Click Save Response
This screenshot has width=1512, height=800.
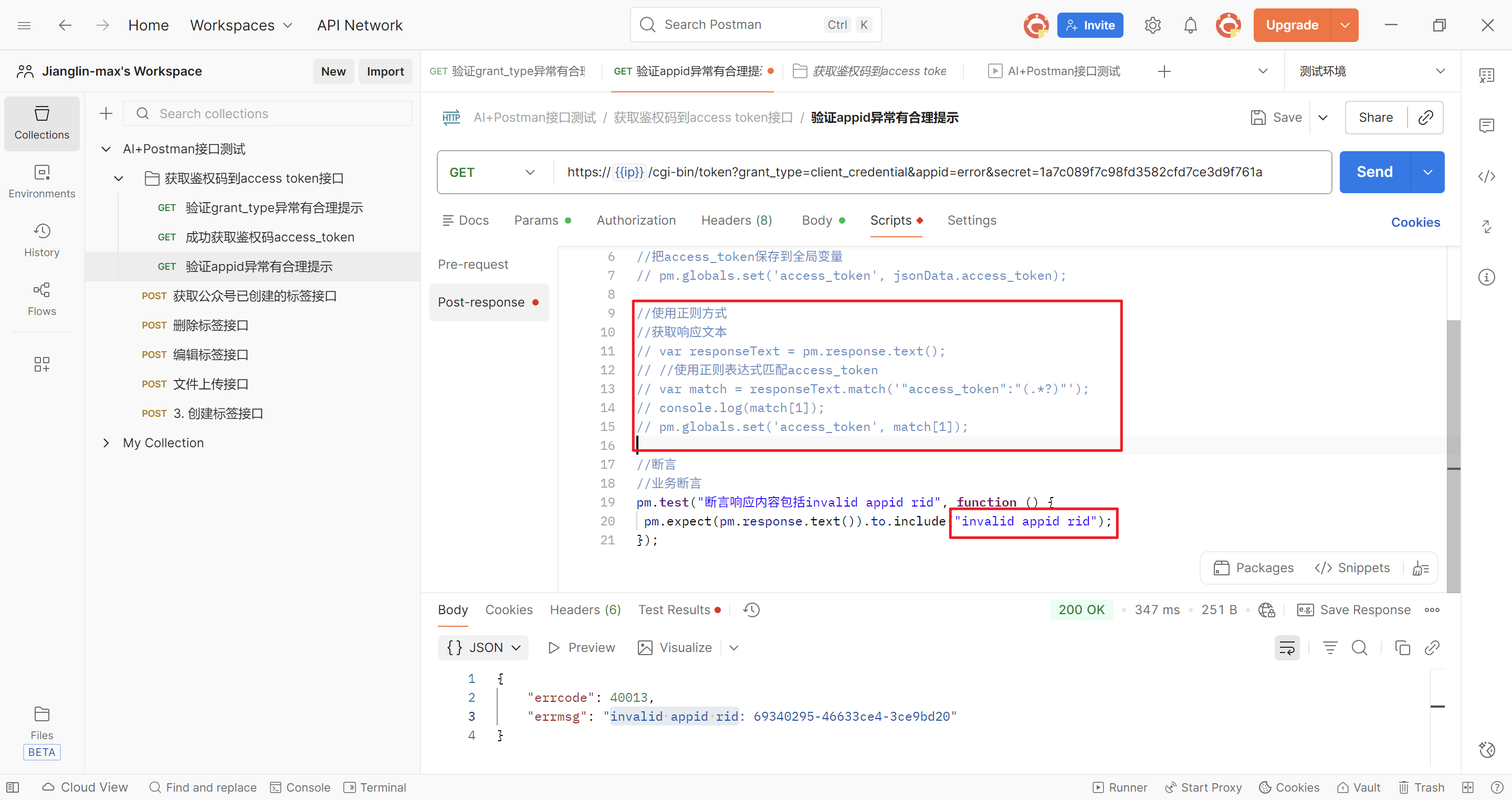click(x=1353, y=610)
